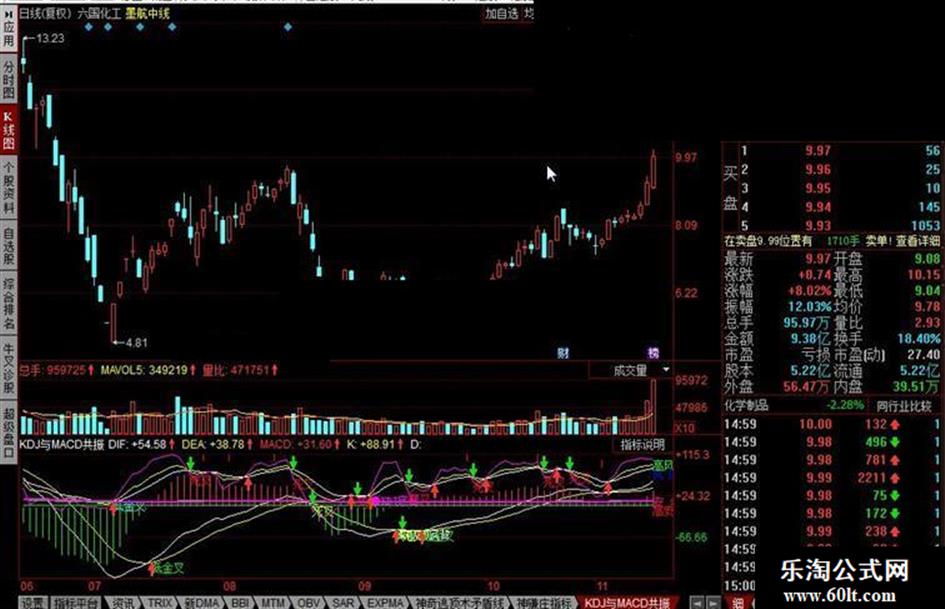
Task: Select the EXPMA indicator tab
Action: (x=385, y=602)
